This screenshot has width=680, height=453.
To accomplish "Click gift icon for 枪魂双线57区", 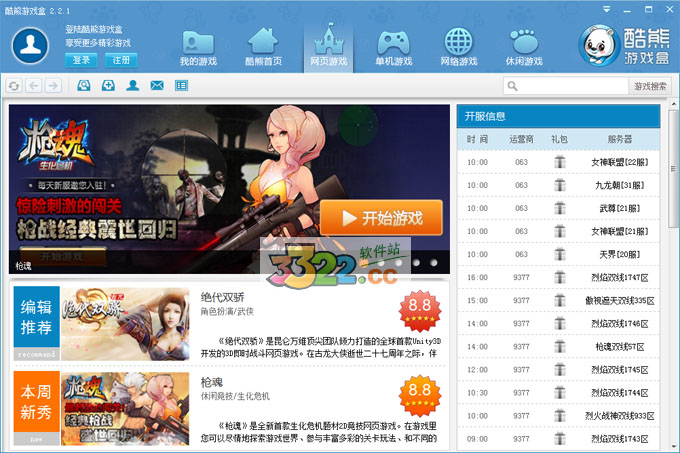I will tap(560, 346).
